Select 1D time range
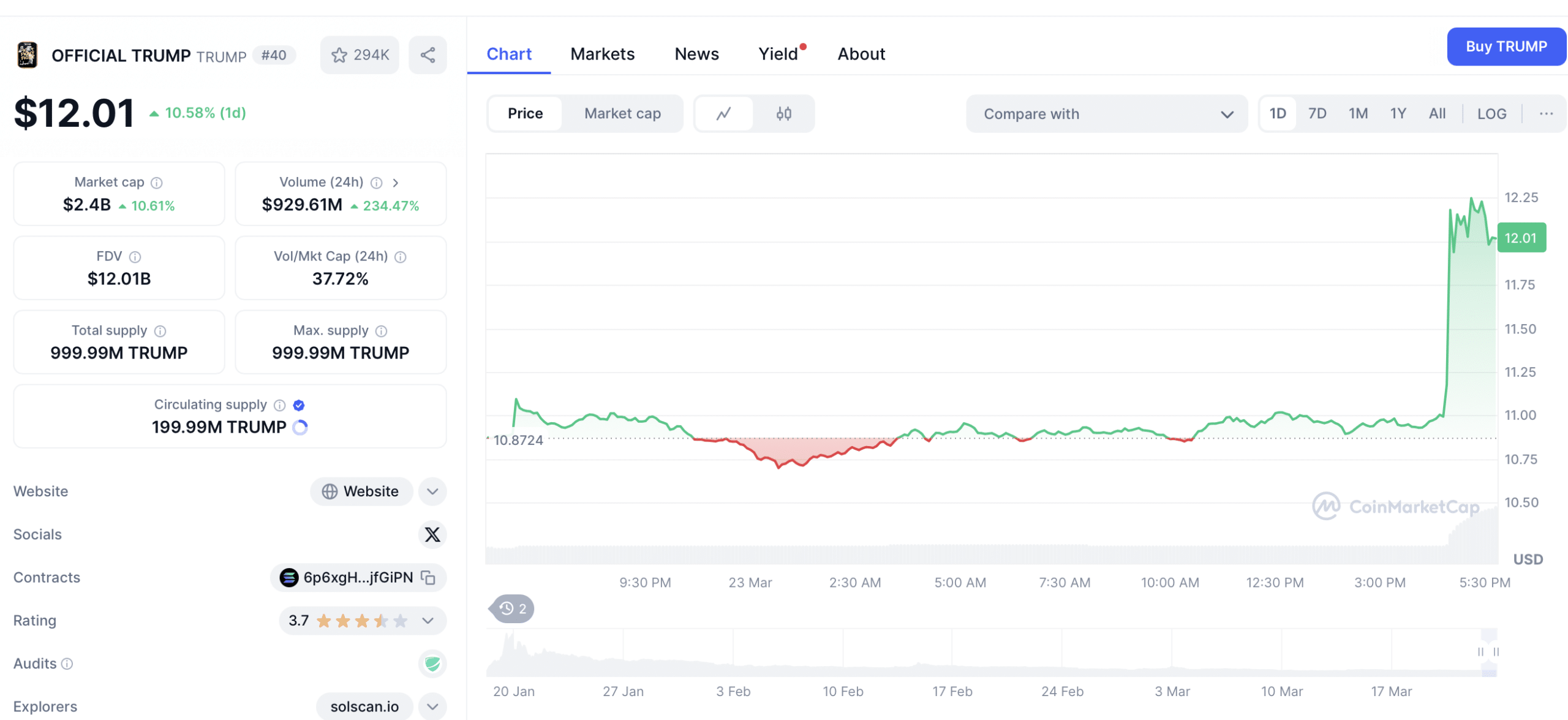This screenshot has height=720, width=1568. pos(1278,113)
